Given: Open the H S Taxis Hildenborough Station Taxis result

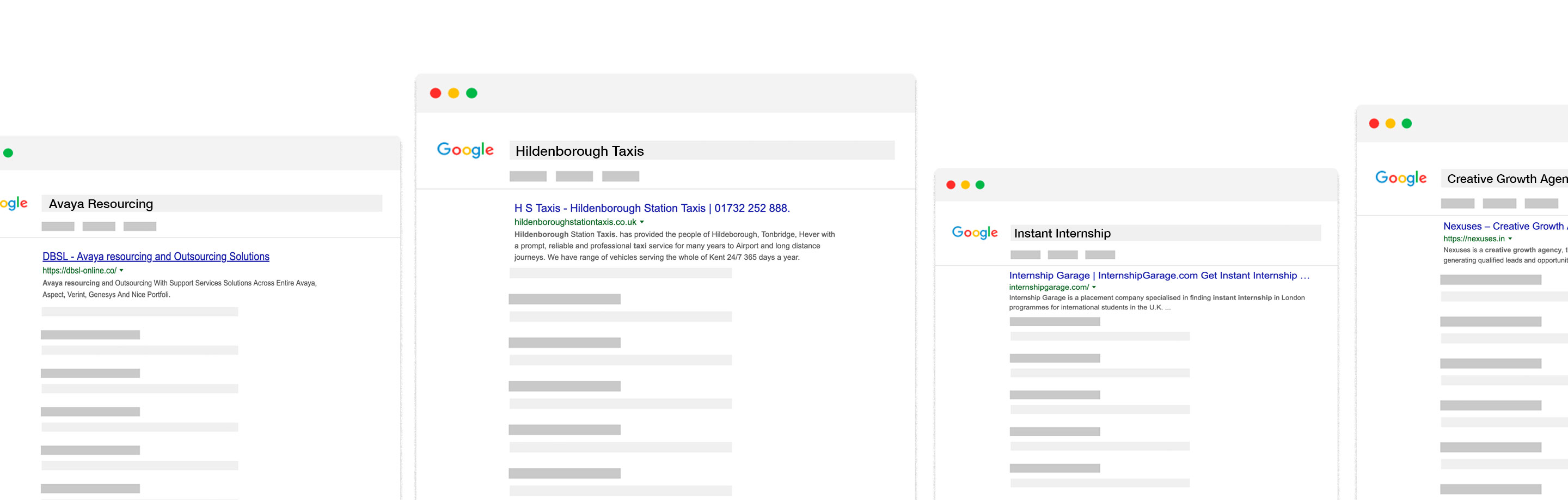Looking at the screenshot, I should click(651, 208).
